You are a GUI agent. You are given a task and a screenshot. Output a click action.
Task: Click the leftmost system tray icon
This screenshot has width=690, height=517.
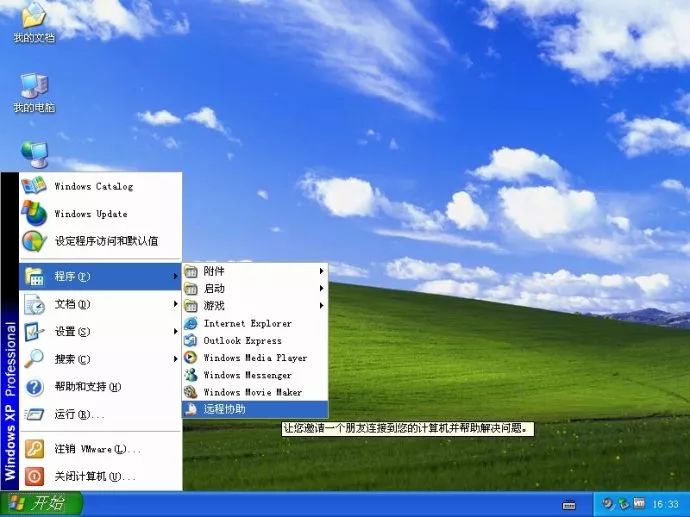point(608,503)
